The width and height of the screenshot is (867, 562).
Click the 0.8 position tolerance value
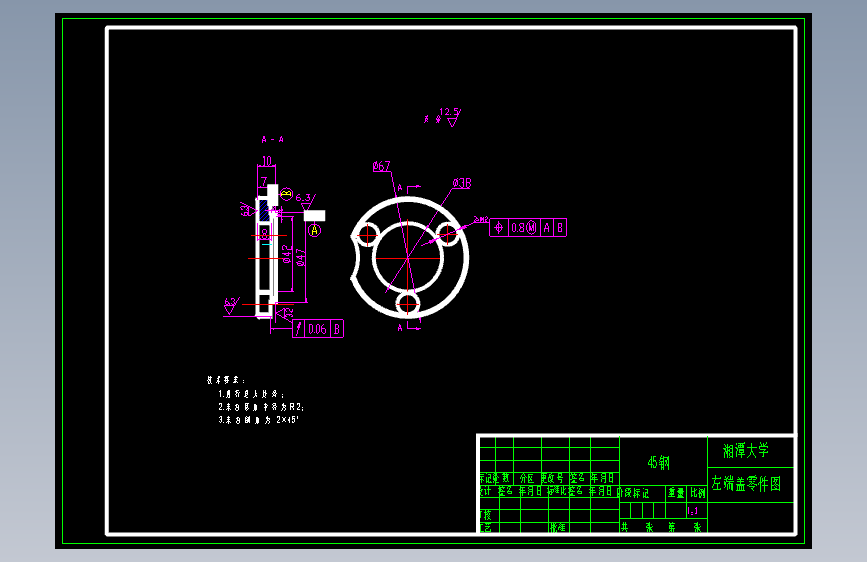[518, 228]
